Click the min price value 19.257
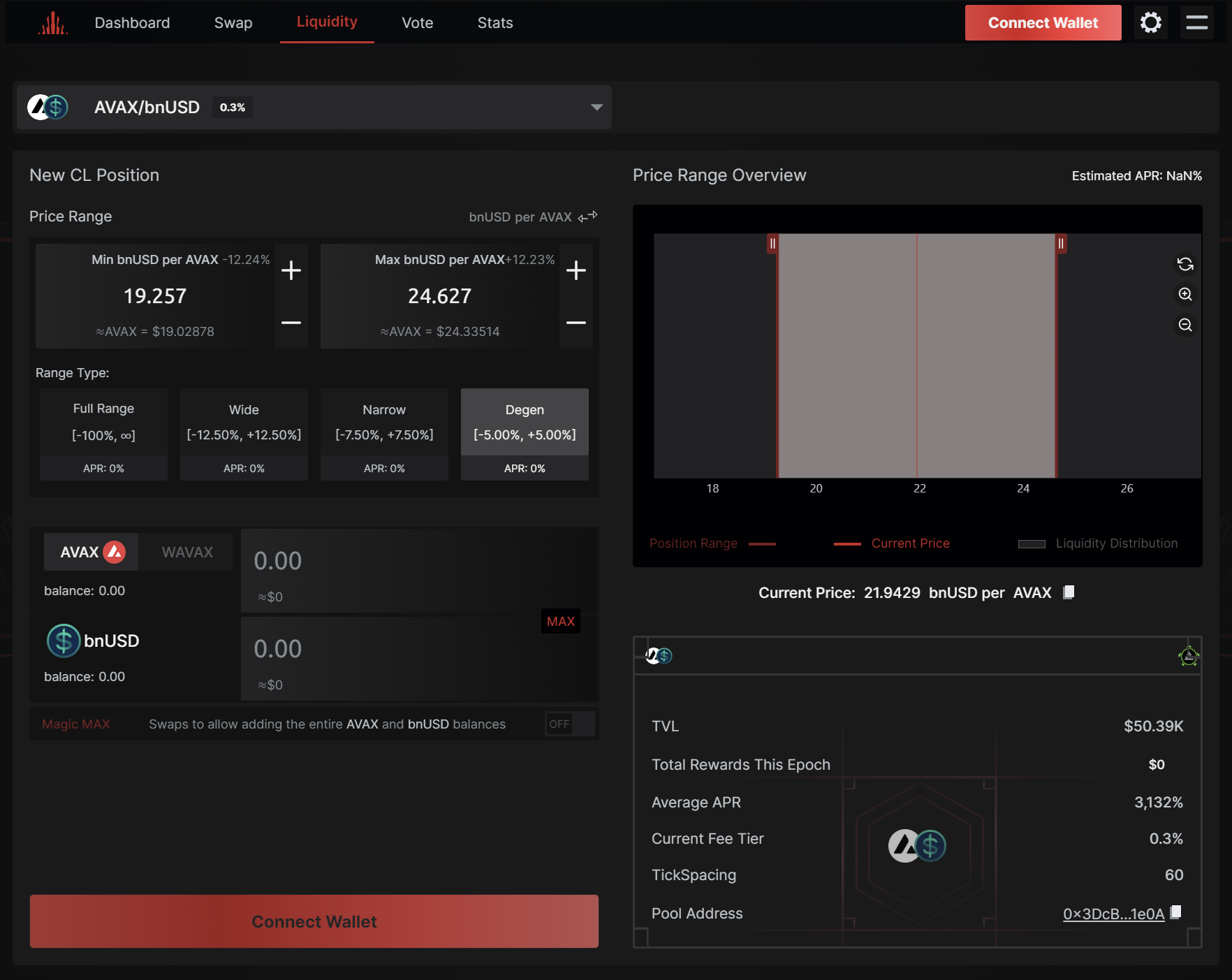 pos(155,296)
